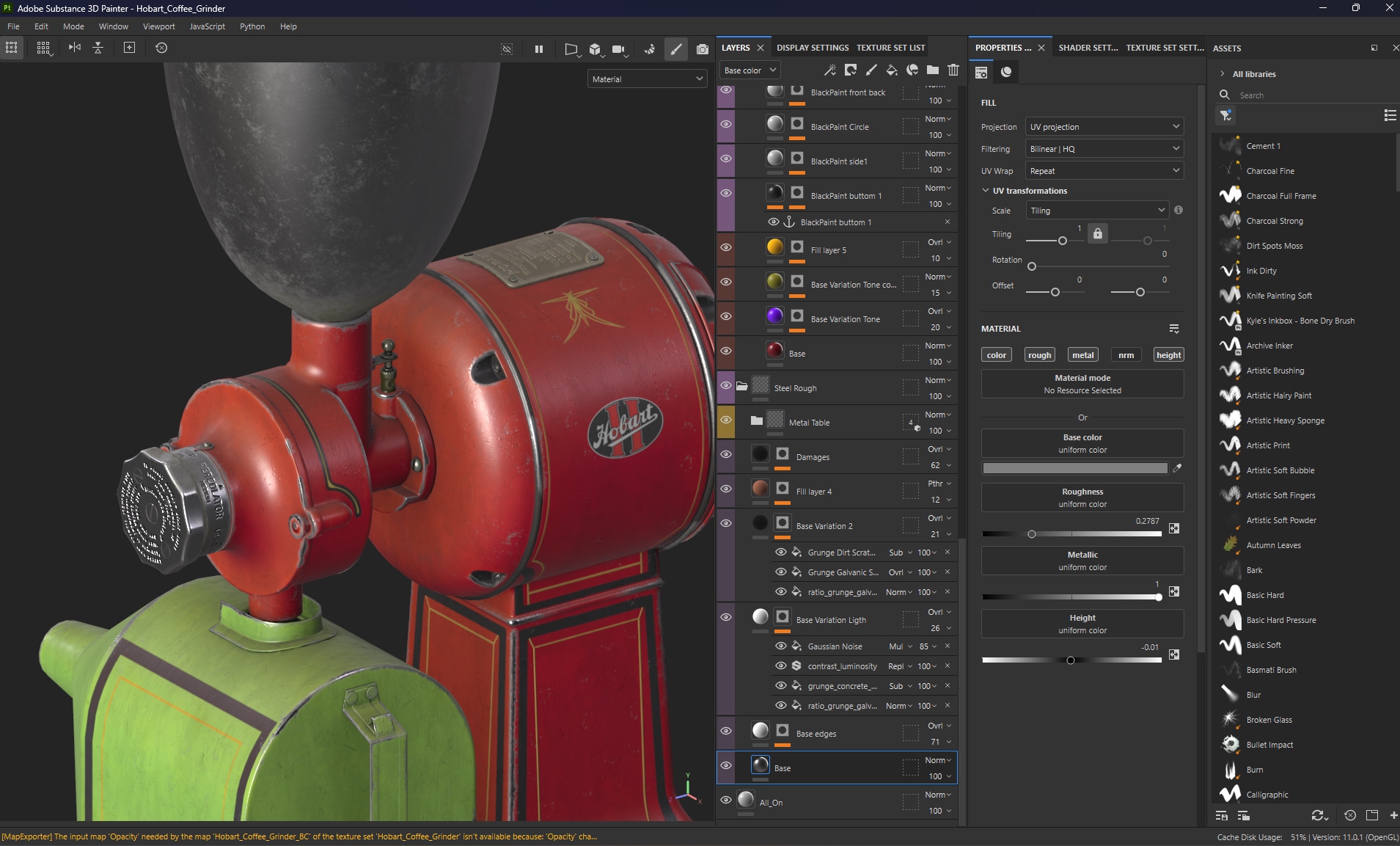Screen dimensions: 1400x846
Task: Click the Roughness uniform color button
Action: pyautogui.click(x=1082, y=497)
